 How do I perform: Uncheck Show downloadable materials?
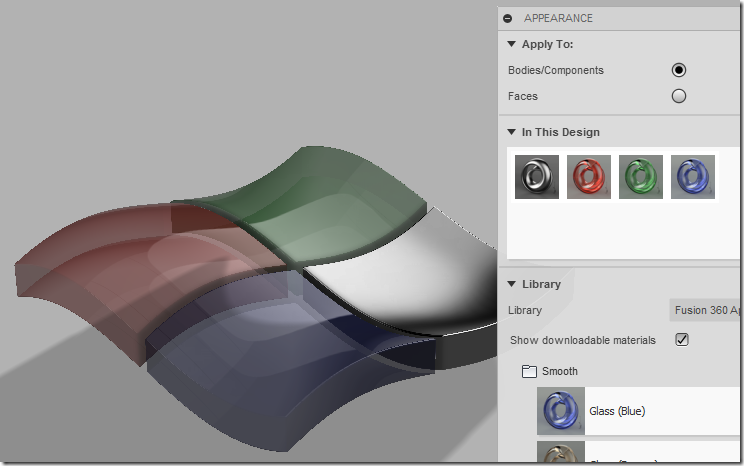tap(682, 340)
